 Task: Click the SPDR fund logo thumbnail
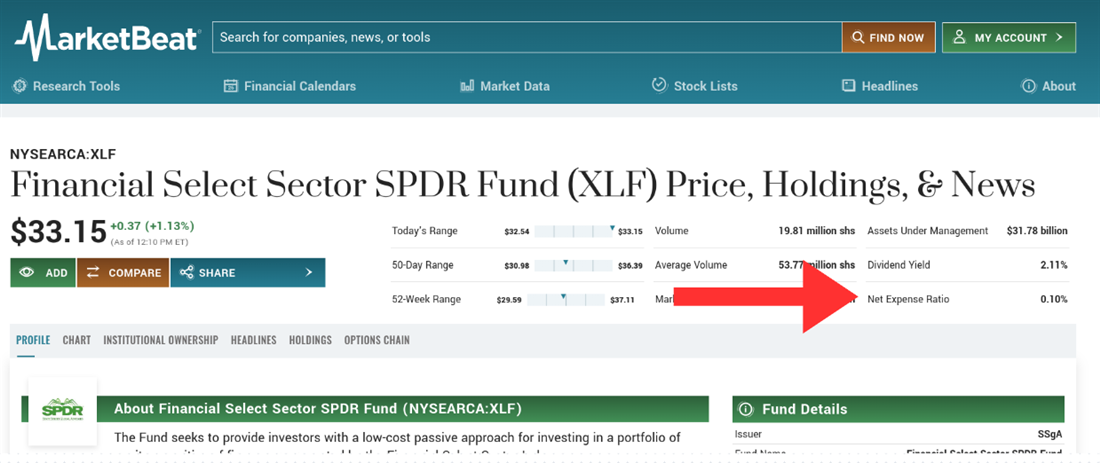[x=63, y=410]
